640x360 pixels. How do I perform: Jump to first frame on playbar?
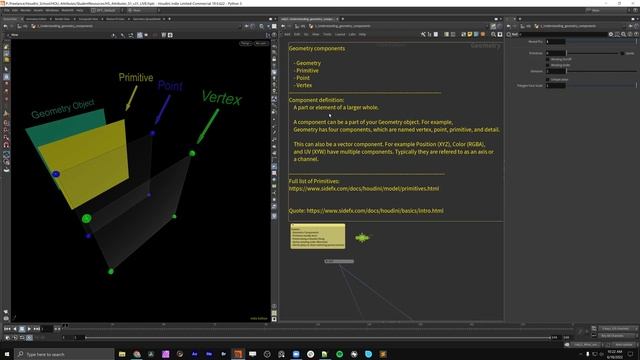click(x=7, y=329)
